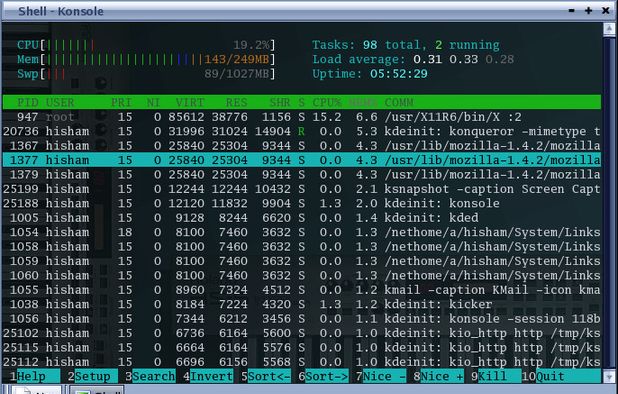Click the VIRT column header

(190, 102)
